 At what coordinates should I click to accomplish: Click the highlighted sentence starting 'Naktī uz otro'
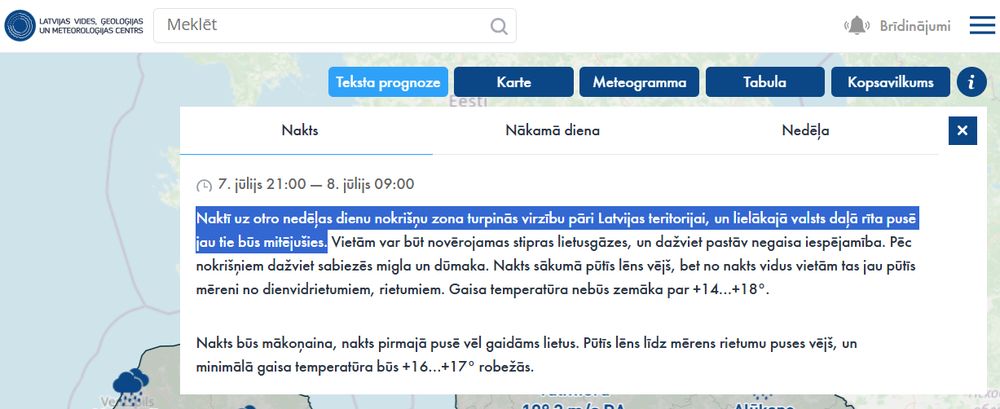(x=557, y=230)
